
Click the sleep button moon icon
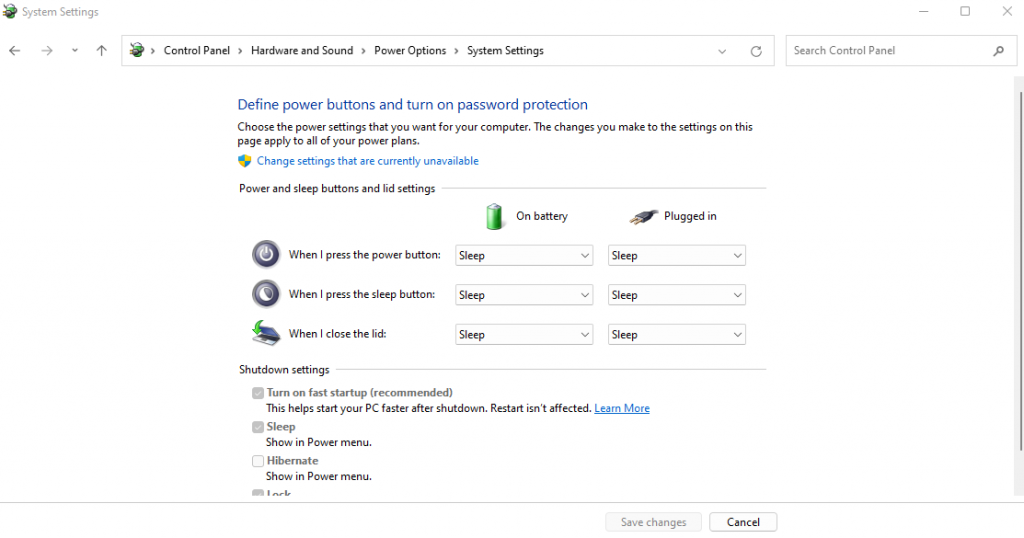click(266, 294)
